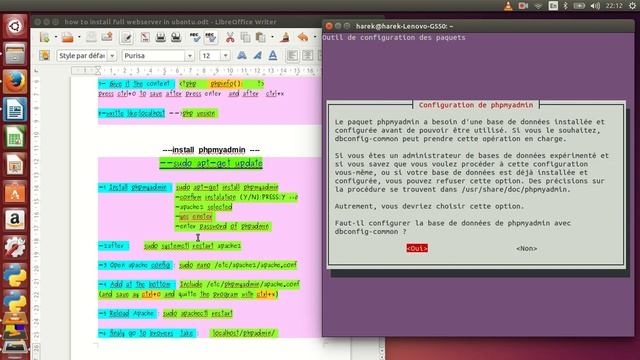Open clock showing 22:12
The width and height of the screenshot is (640, 360).
click(614, 6)
